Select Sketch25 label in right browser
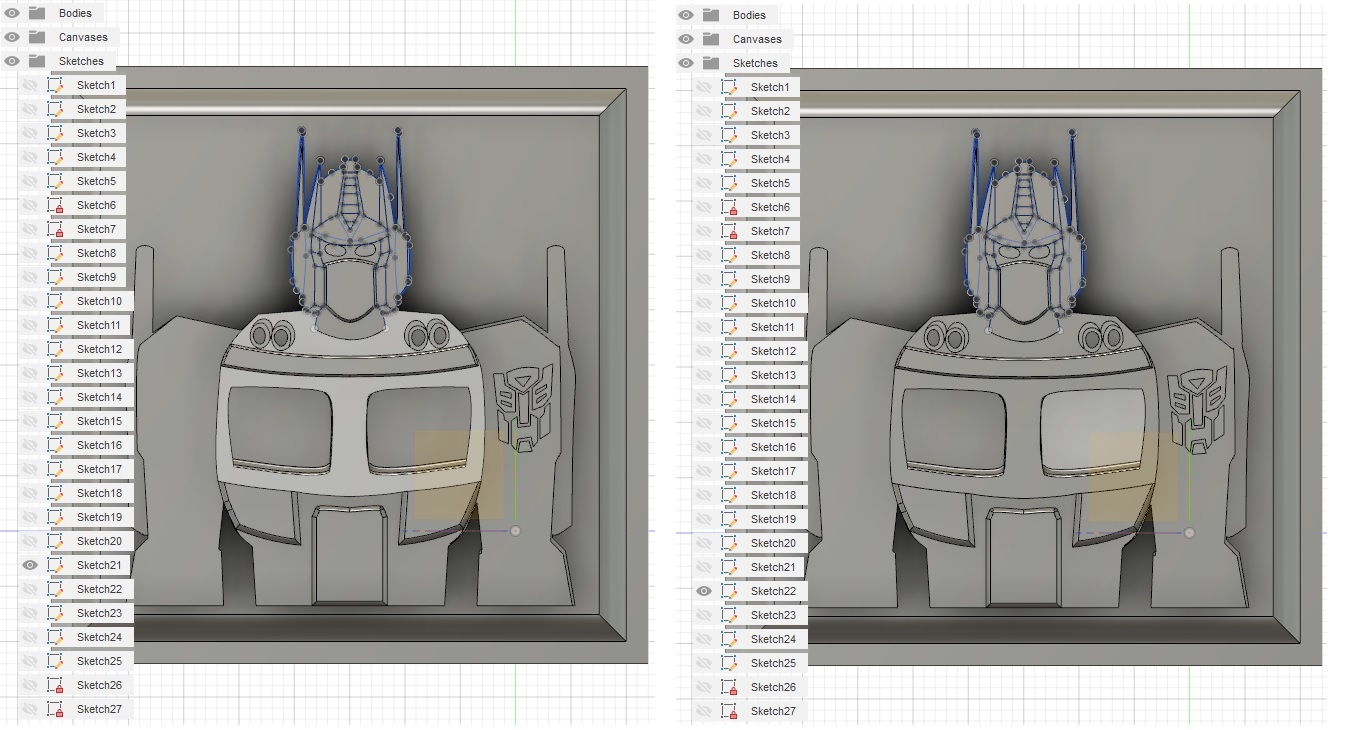Screen dimensions: 1360x730 773,663
